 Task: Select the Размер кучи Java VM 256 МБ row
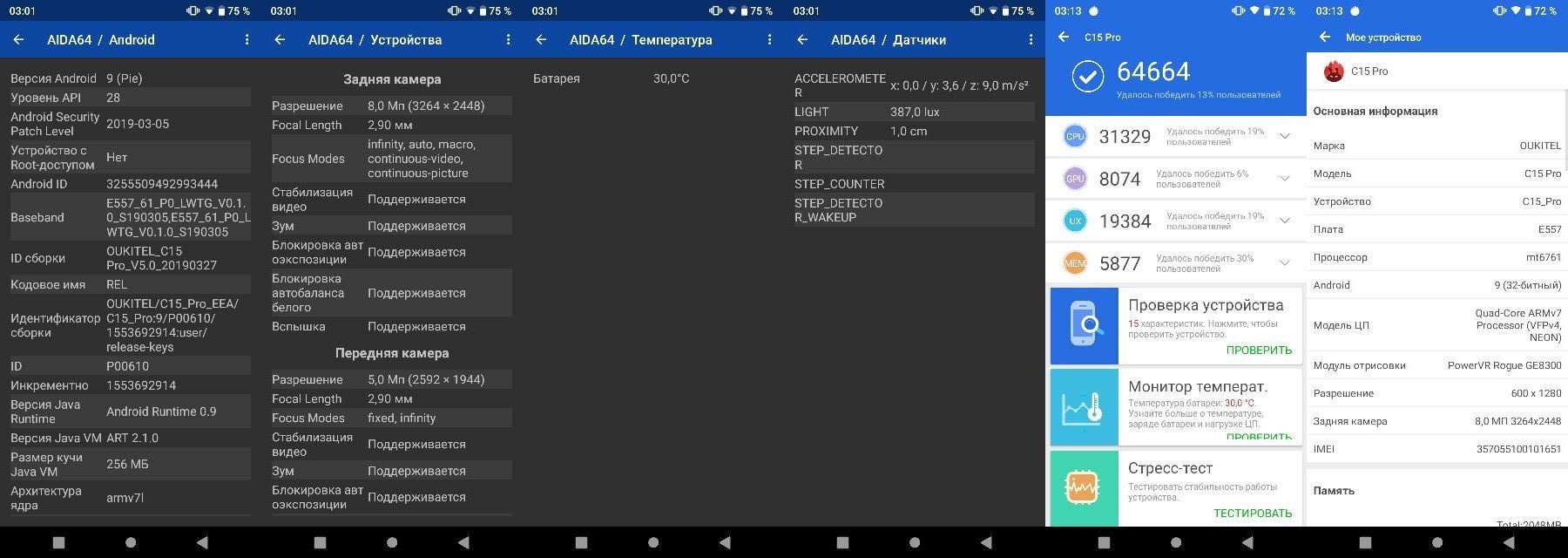[x=131, y=464]
